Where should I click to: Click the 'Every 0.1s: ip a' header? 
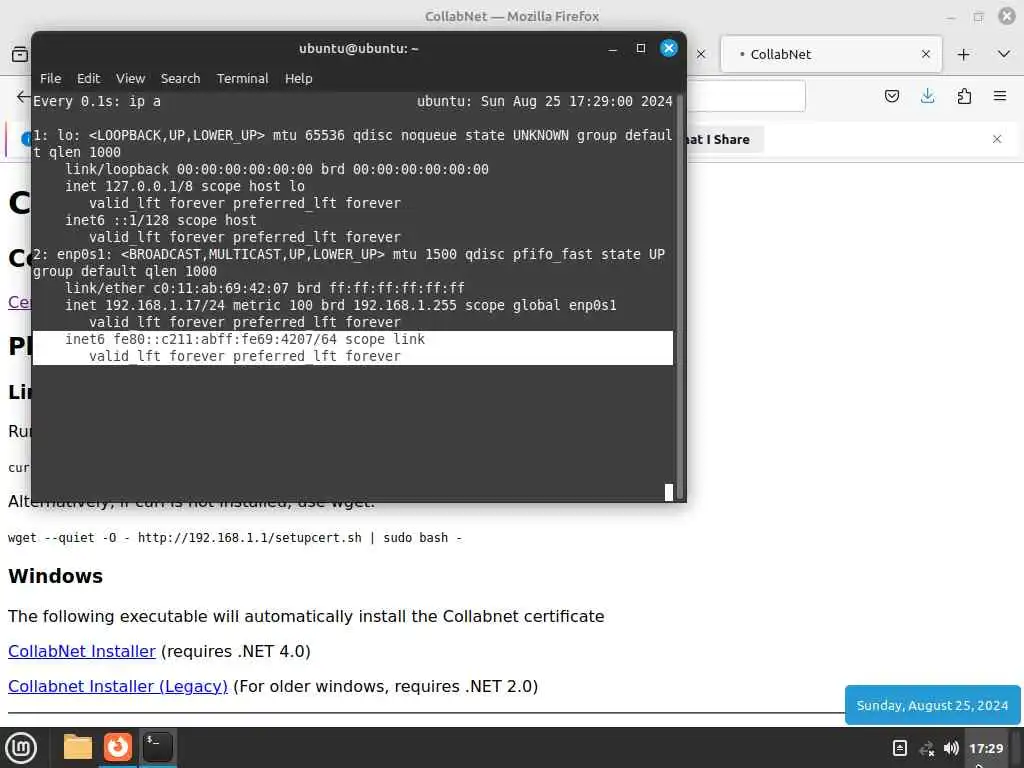pos(97,101)
